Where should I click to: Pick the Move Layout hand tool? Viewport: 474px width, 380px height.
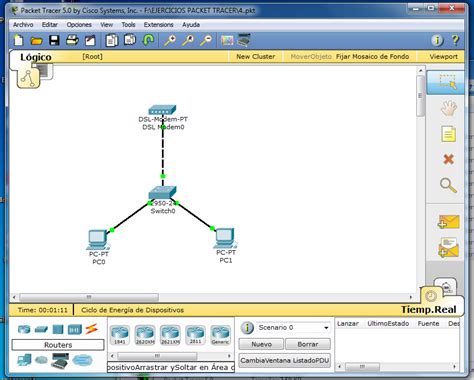point(448,108)
